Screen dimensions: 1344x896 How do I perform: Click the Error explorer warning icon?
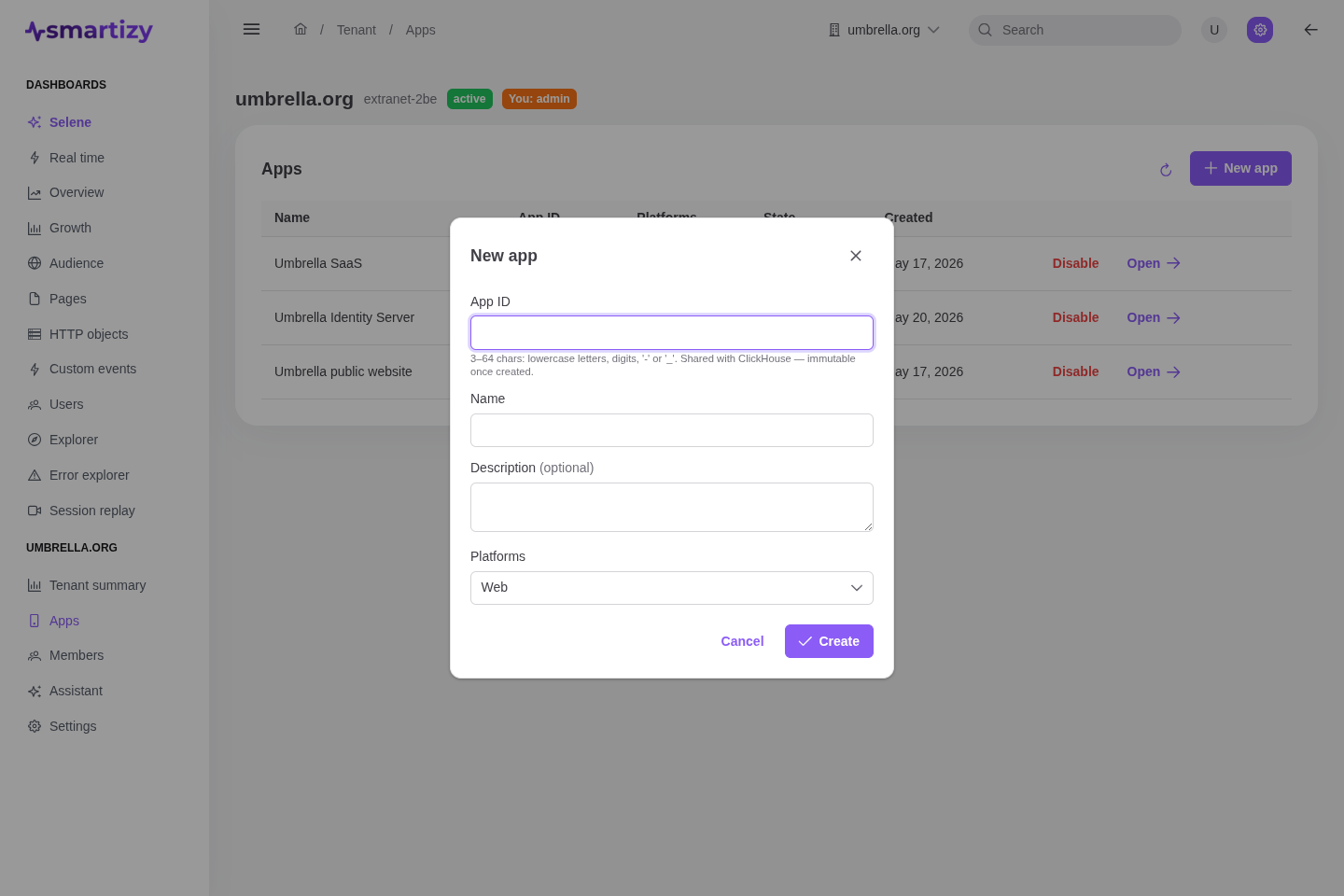coord(35,475)
